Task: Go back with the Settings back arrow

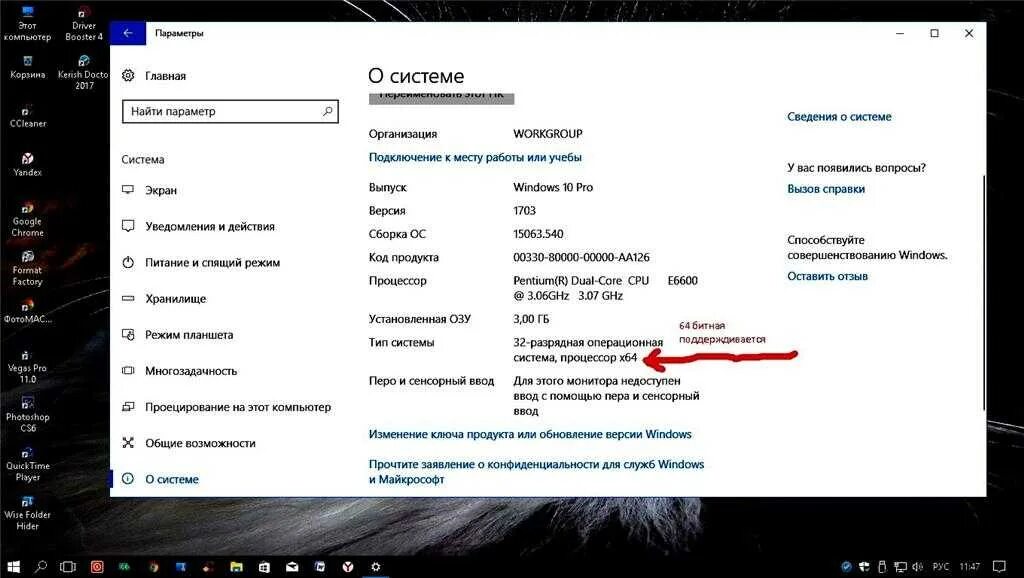Action: pyautogui.click(x=128, y=33)
